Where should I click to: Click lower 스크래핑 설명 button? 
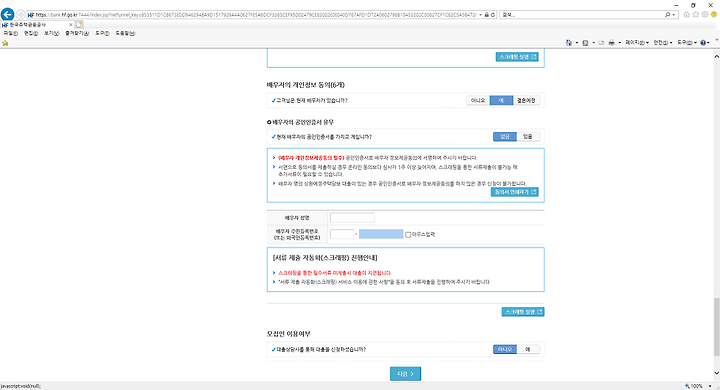523,312
